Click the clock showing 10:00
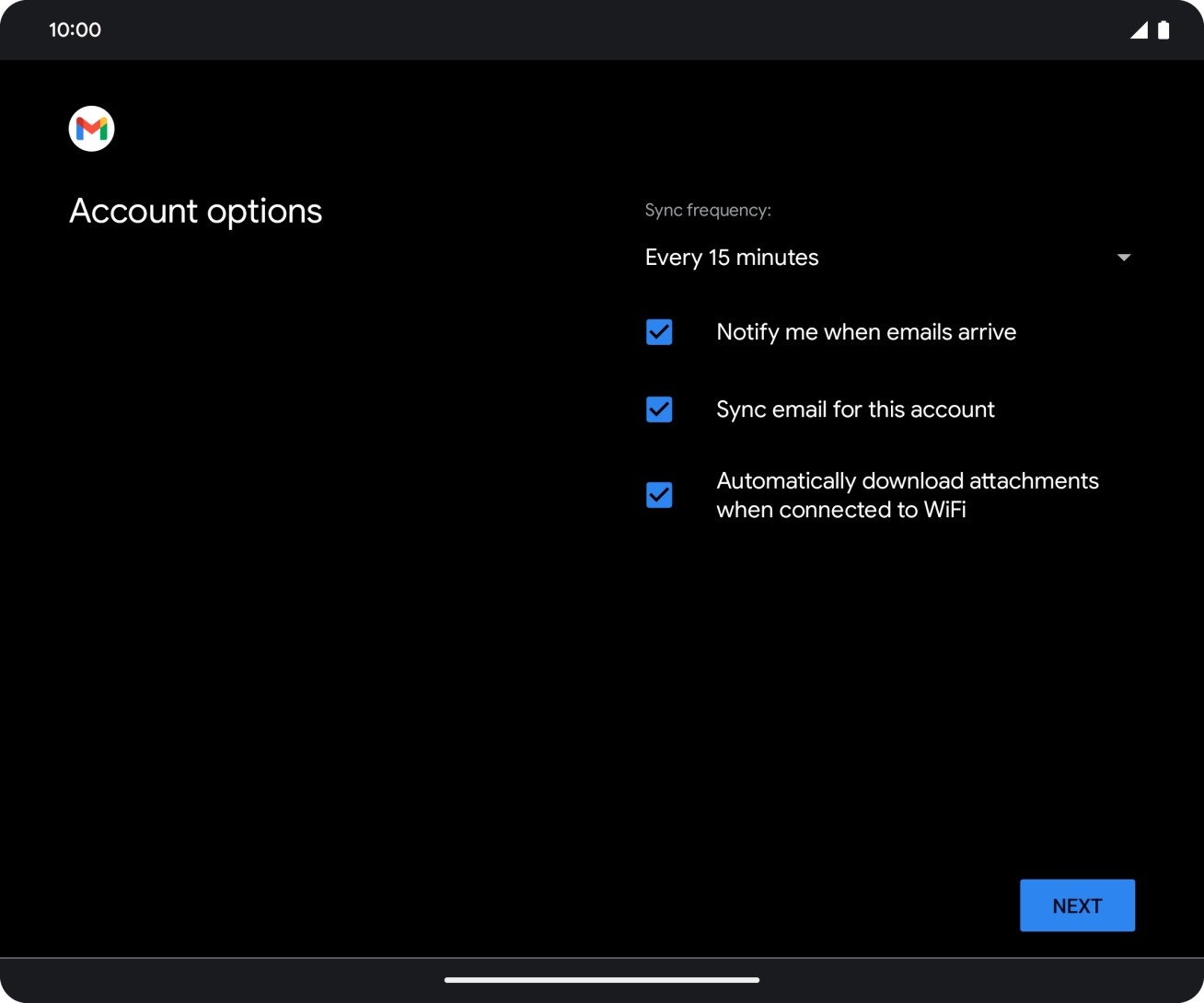 75,29
